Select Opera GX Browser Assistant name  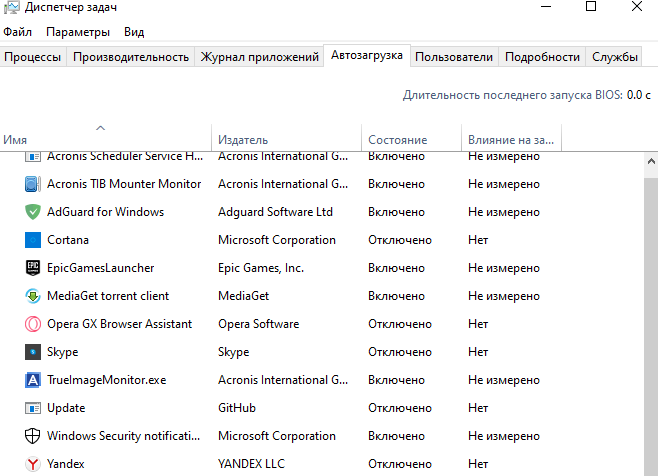click(x=120, y=324)
